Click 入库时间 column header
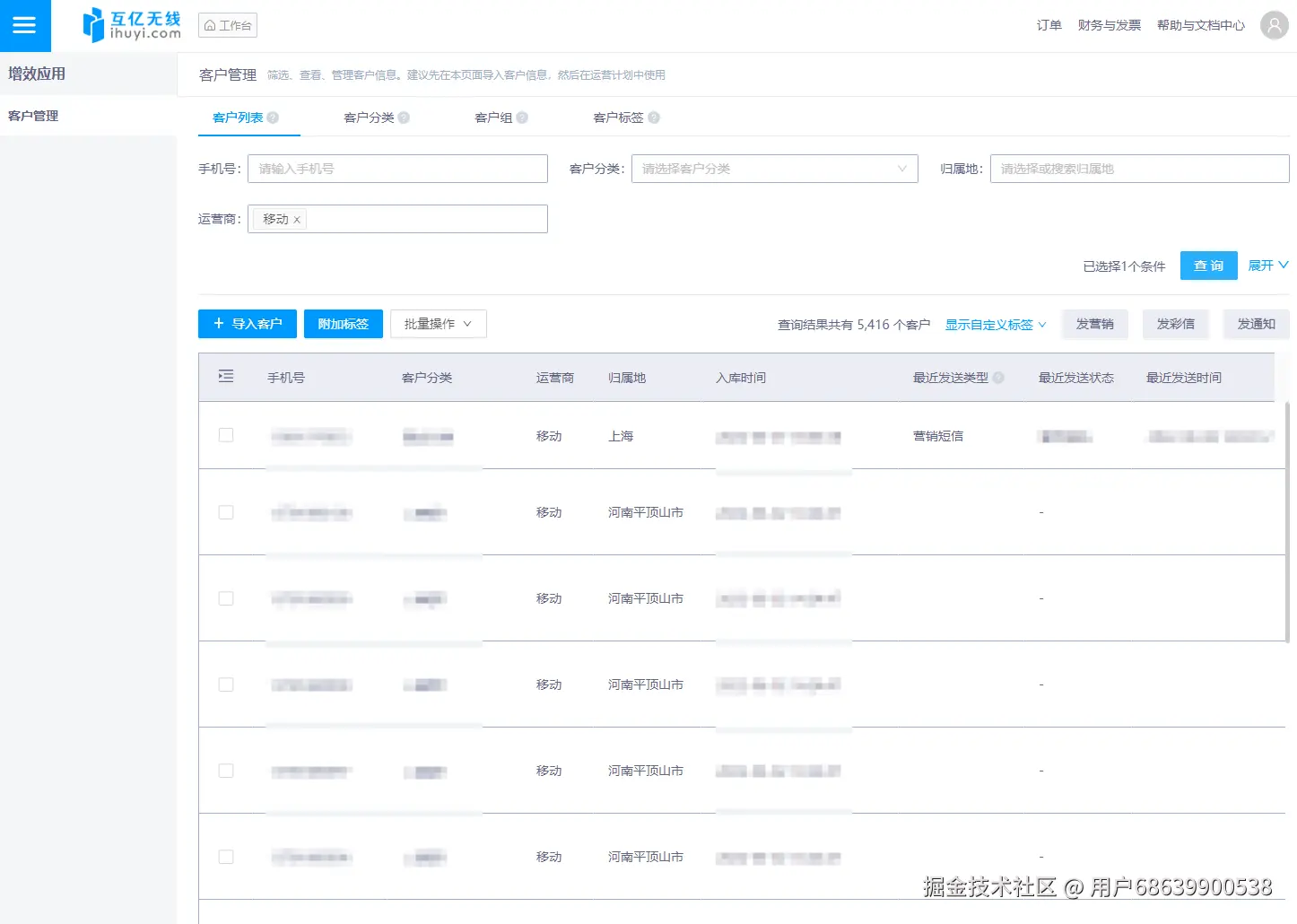The width and height of the screenshot is (1297, 924). pyautogui.click(x=741, y=378)
